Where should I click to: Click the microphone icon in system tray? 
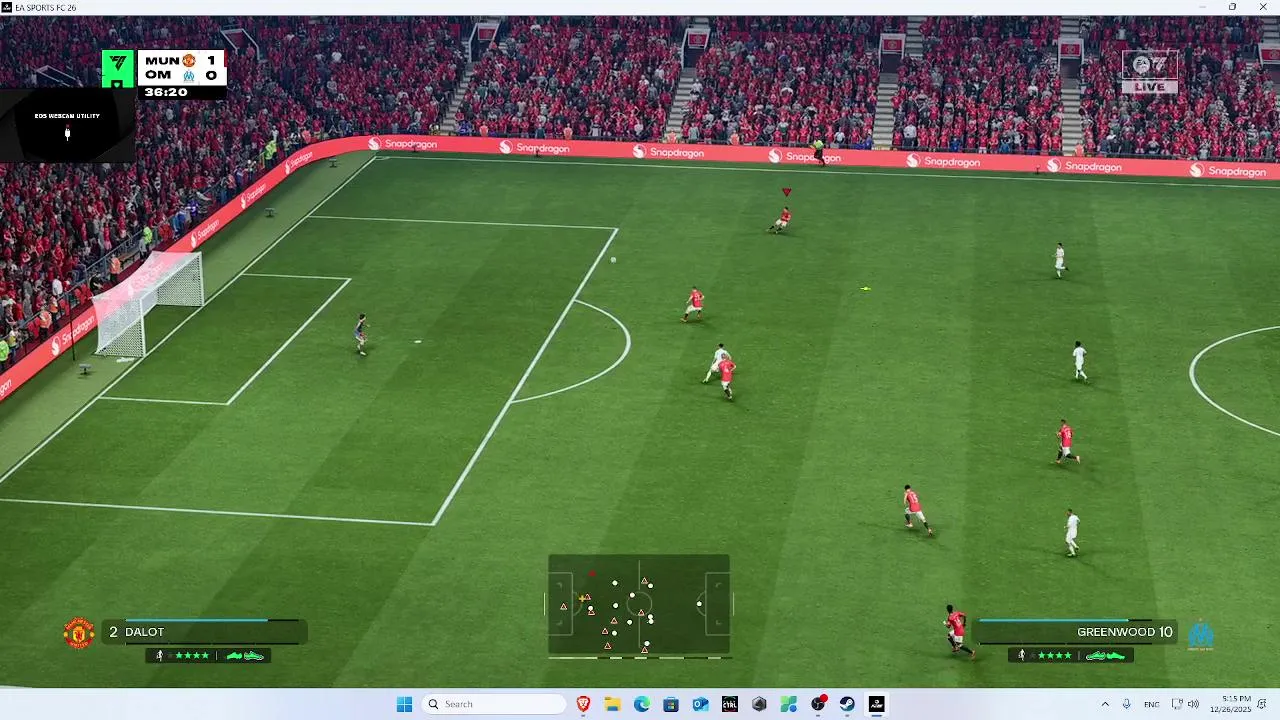(x=1127, y=704)
